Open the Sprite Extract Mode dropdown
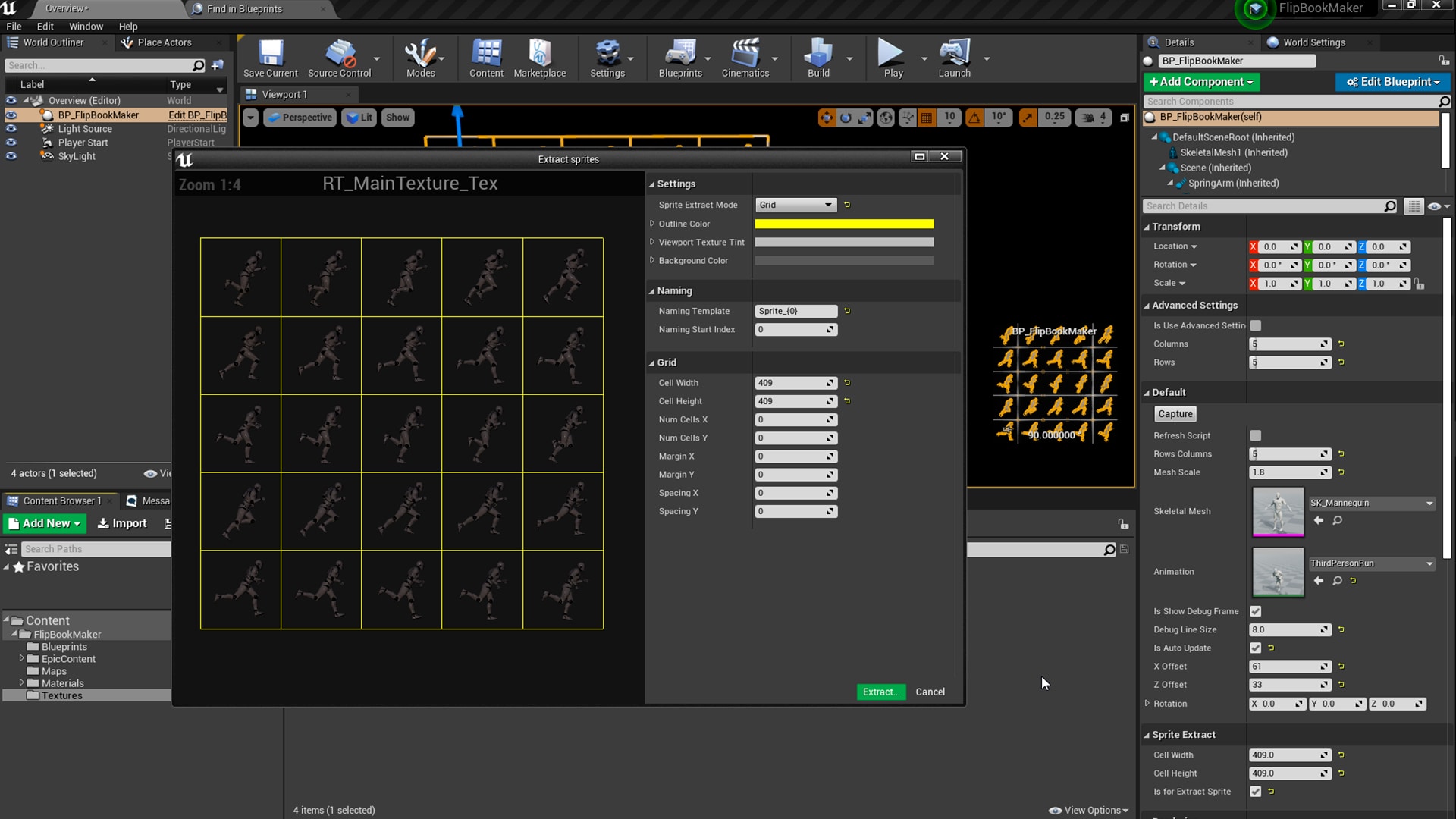 coord(795,205)
